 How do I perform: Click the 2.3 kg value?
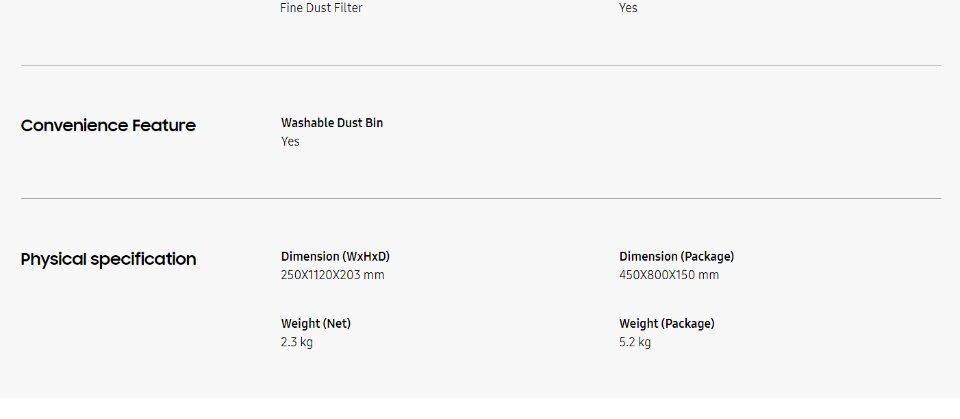[x=297, y=342]
